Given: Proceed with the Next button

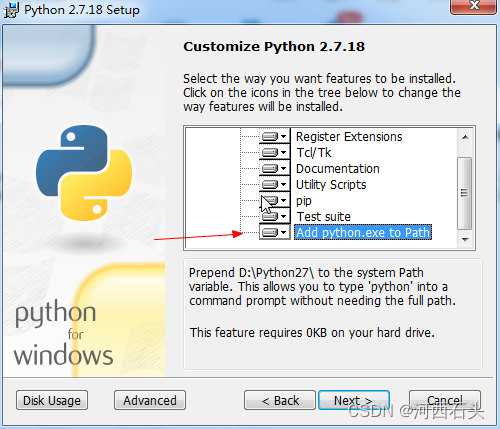Looking at the screenshot, I should click(354, 400).
